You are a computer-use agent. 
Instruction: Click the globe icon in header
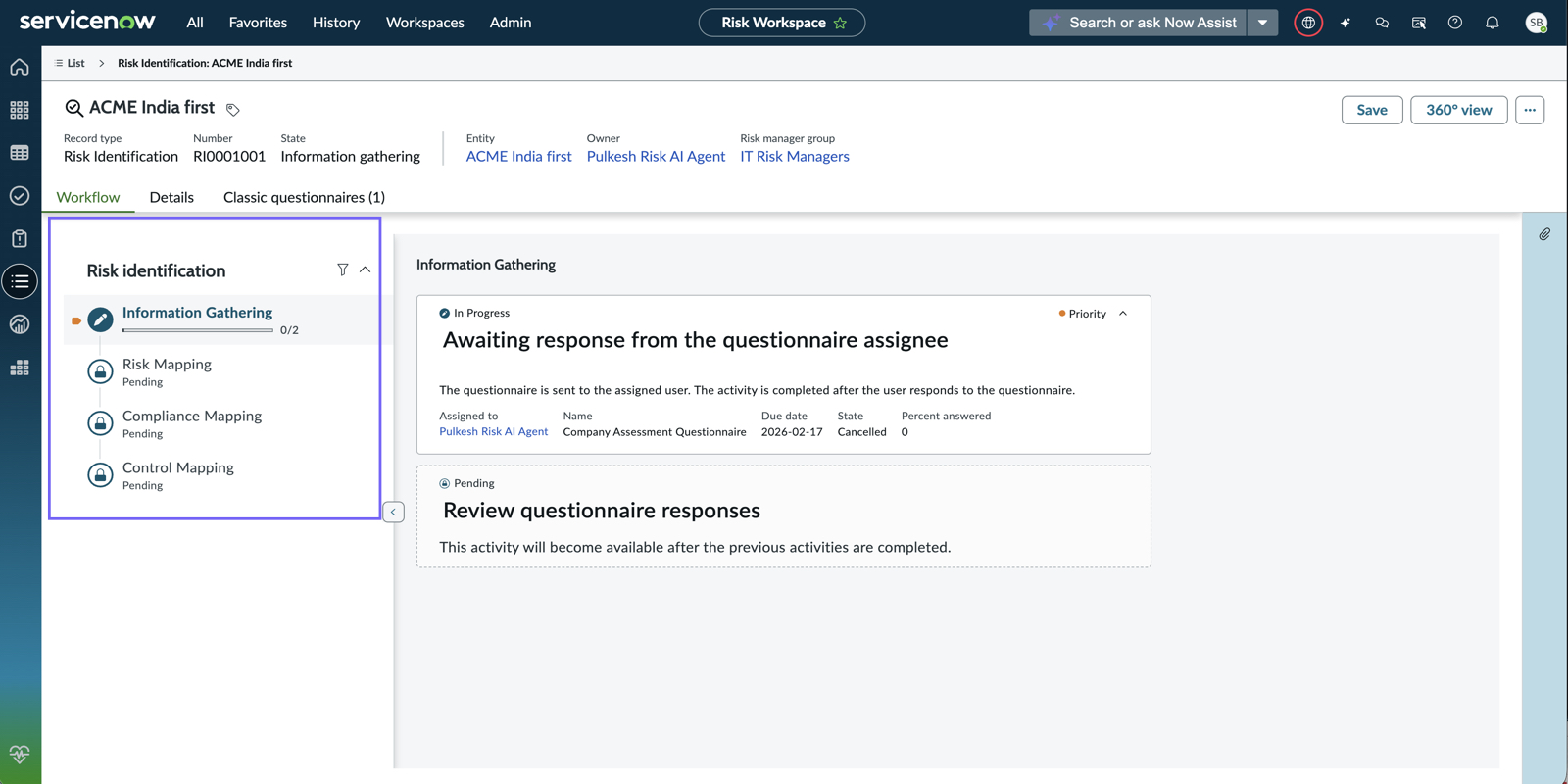point(1308,23)
